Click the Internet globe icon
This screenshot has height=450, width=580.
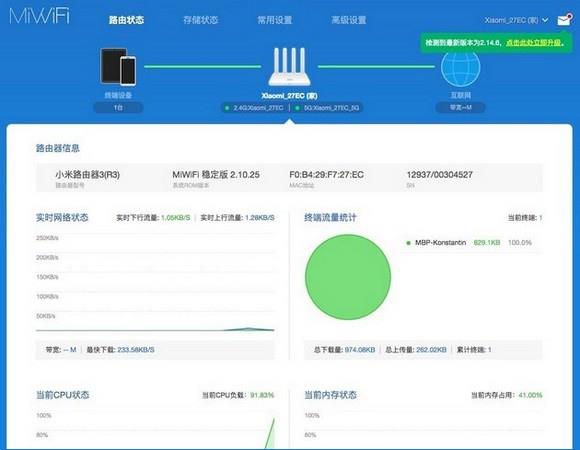[x=461, y=68]
